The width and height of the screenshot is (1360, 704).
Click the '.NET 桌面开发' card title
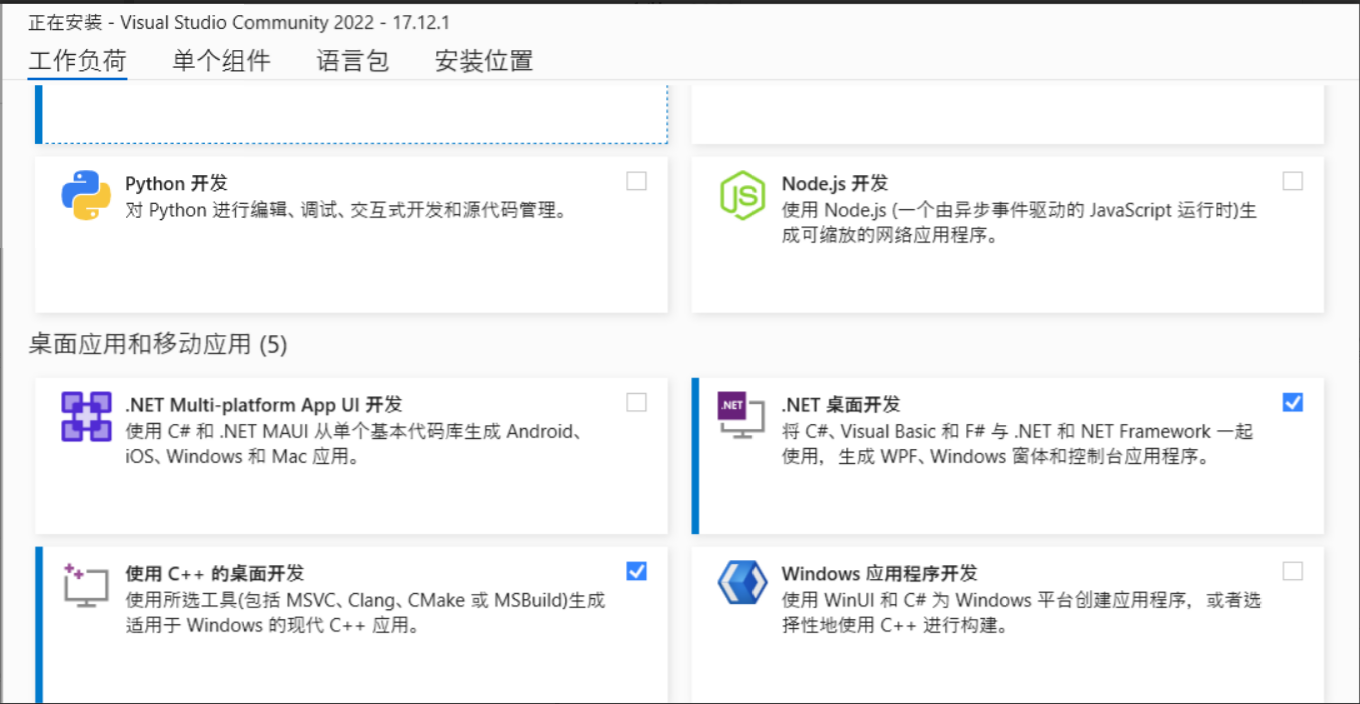click(840, 405)
